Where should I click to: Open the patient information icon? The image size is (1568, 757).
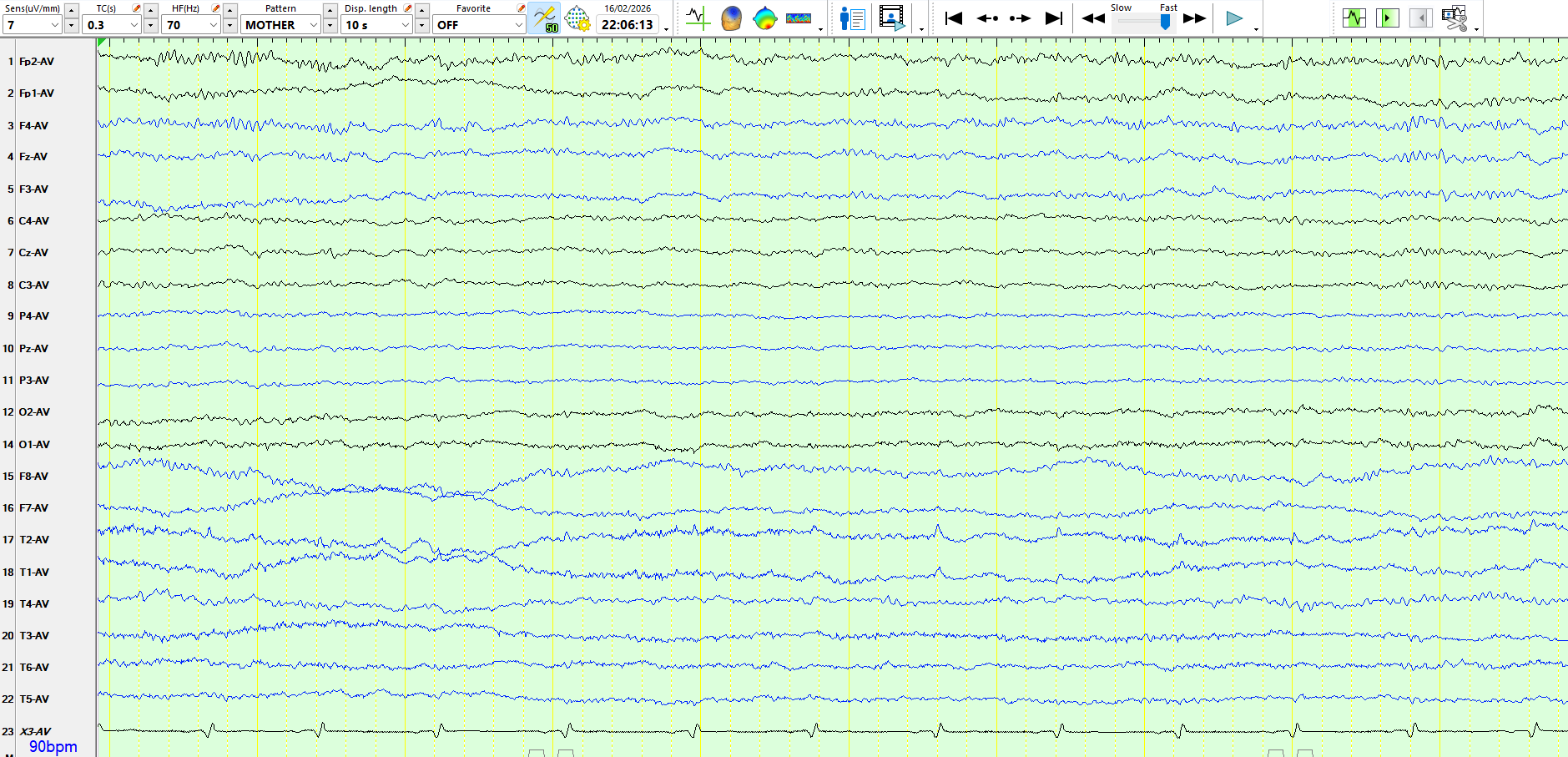(852, 18)
